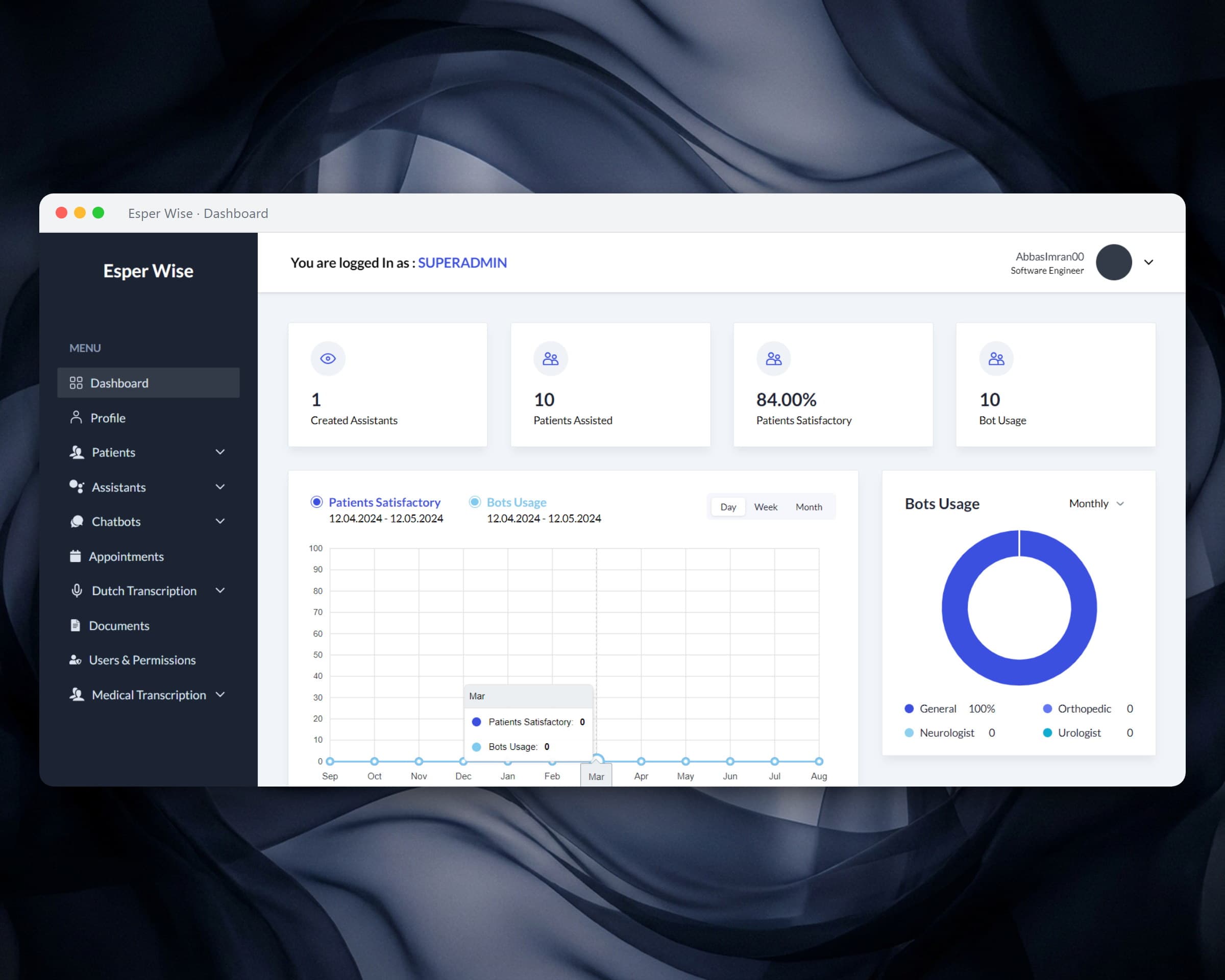1225x980 pixels.
Task: Select the Bots Usage radio button
Action: (x=475, y=502)
